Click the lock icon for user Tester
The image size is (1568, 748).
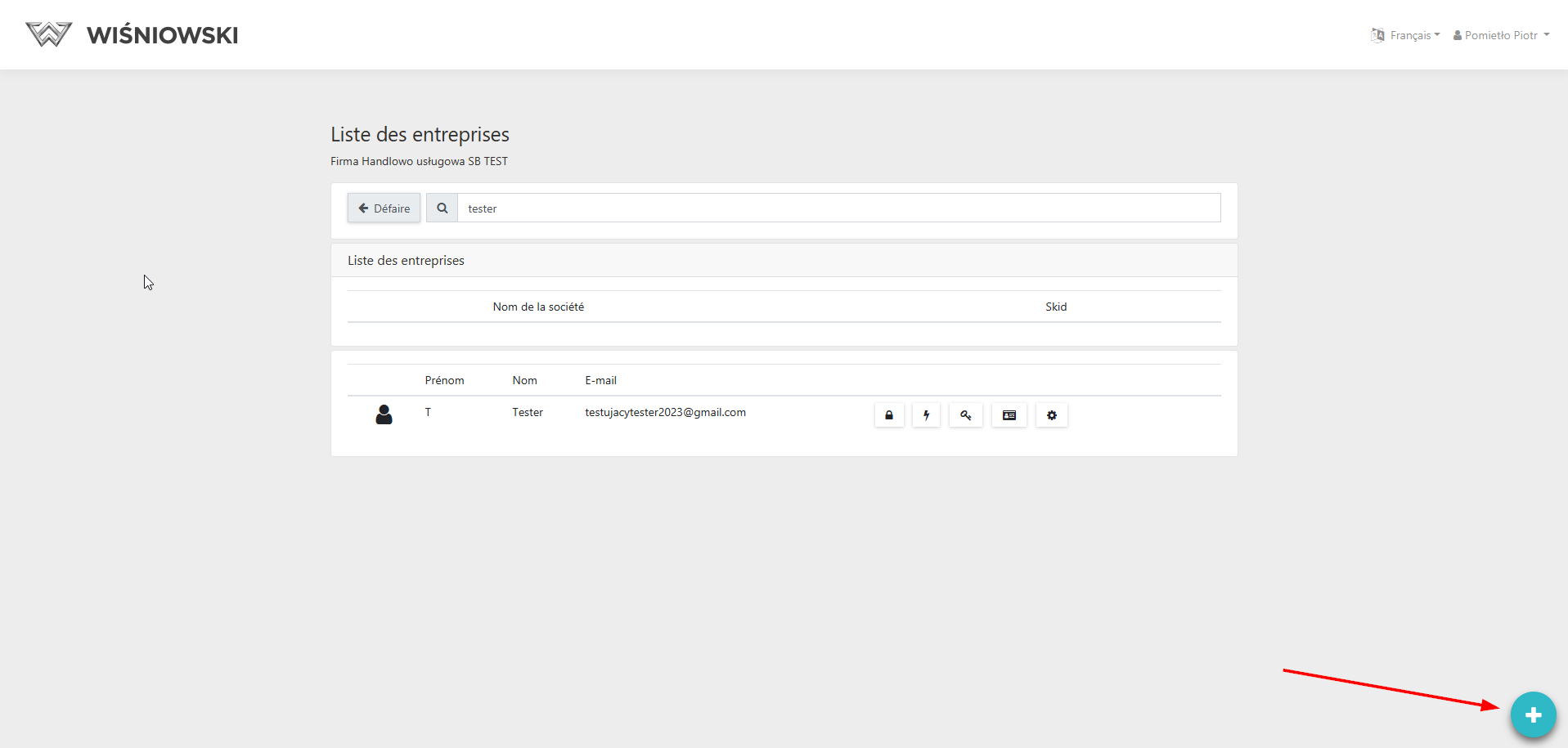click(x=888, y=415)
